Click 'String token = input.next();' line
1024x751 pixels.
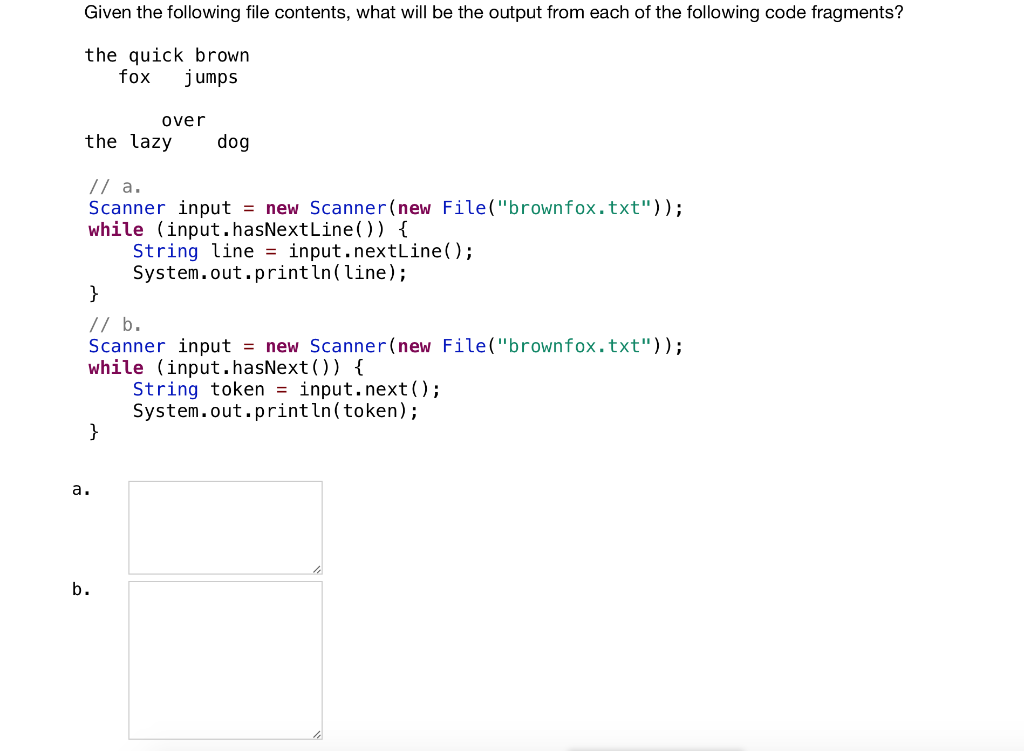[x=287, y=389]
